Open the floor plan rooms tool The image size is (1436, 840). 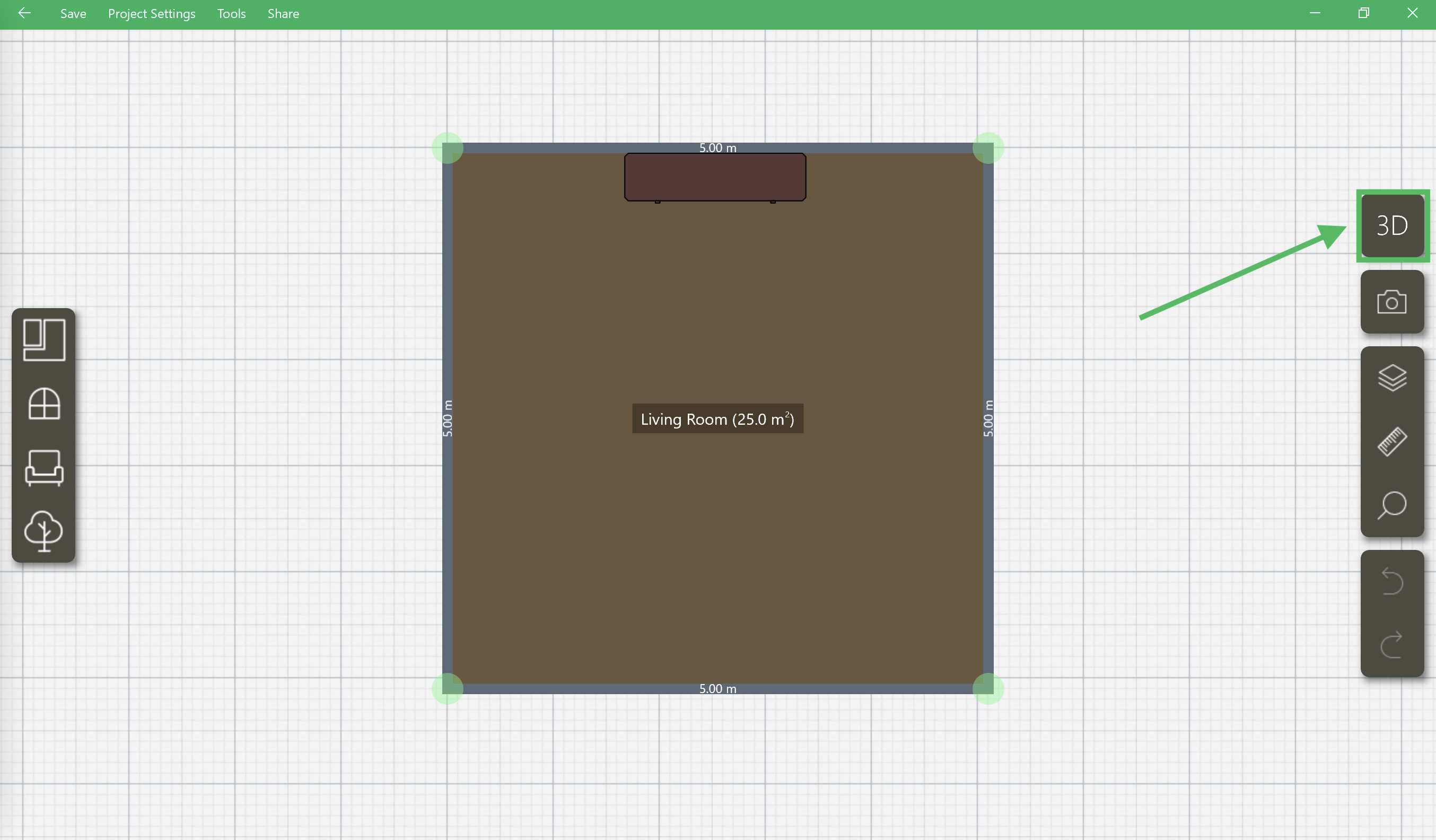coord(44,340)
